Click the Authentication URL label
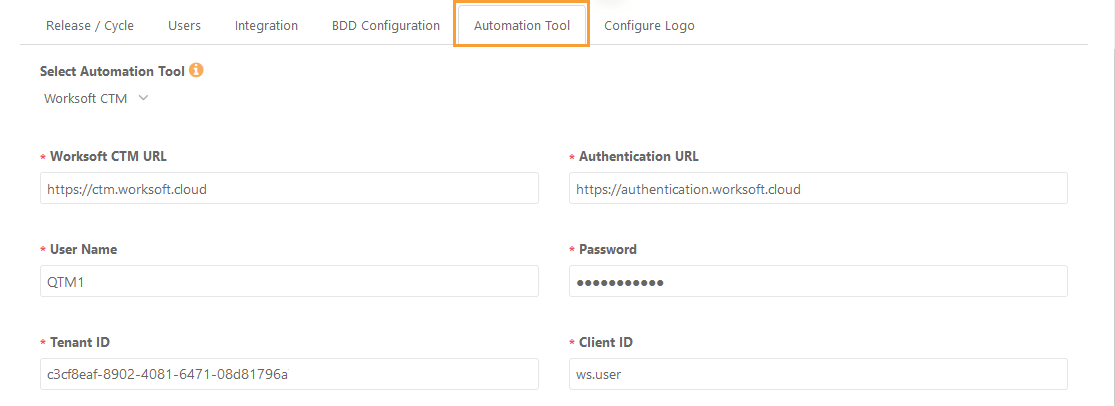Viewport: 1115px width, 406px height. point(639,156)
